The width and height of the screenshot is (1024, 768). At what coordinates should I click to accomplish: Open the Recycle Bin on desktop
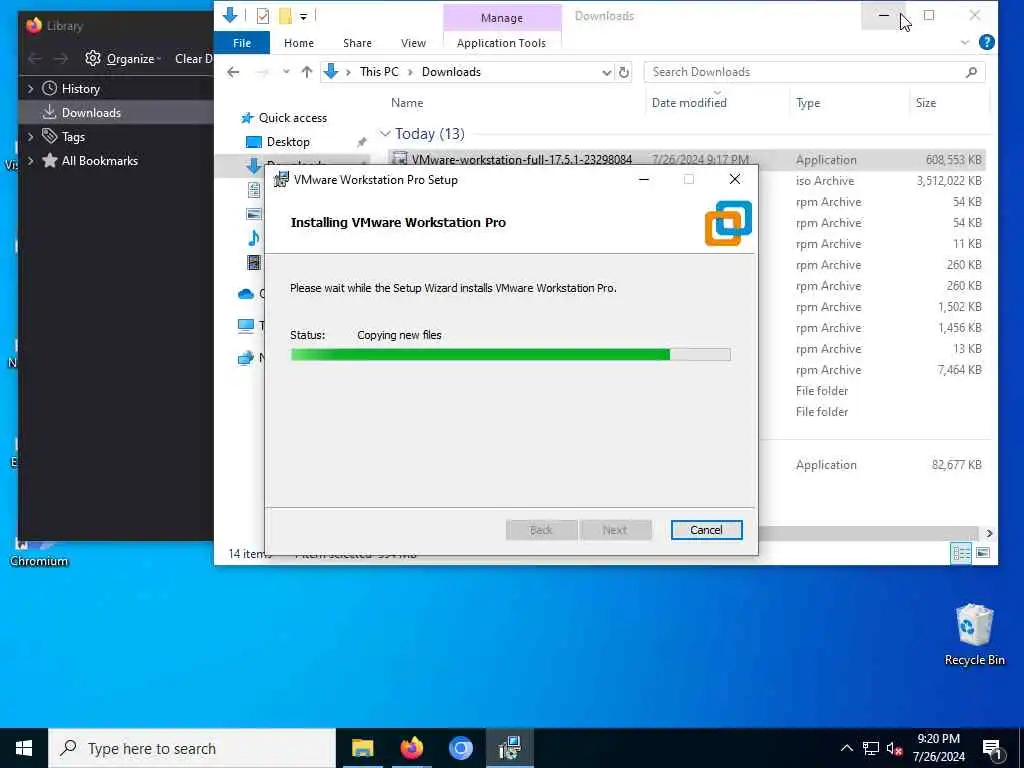974,634
